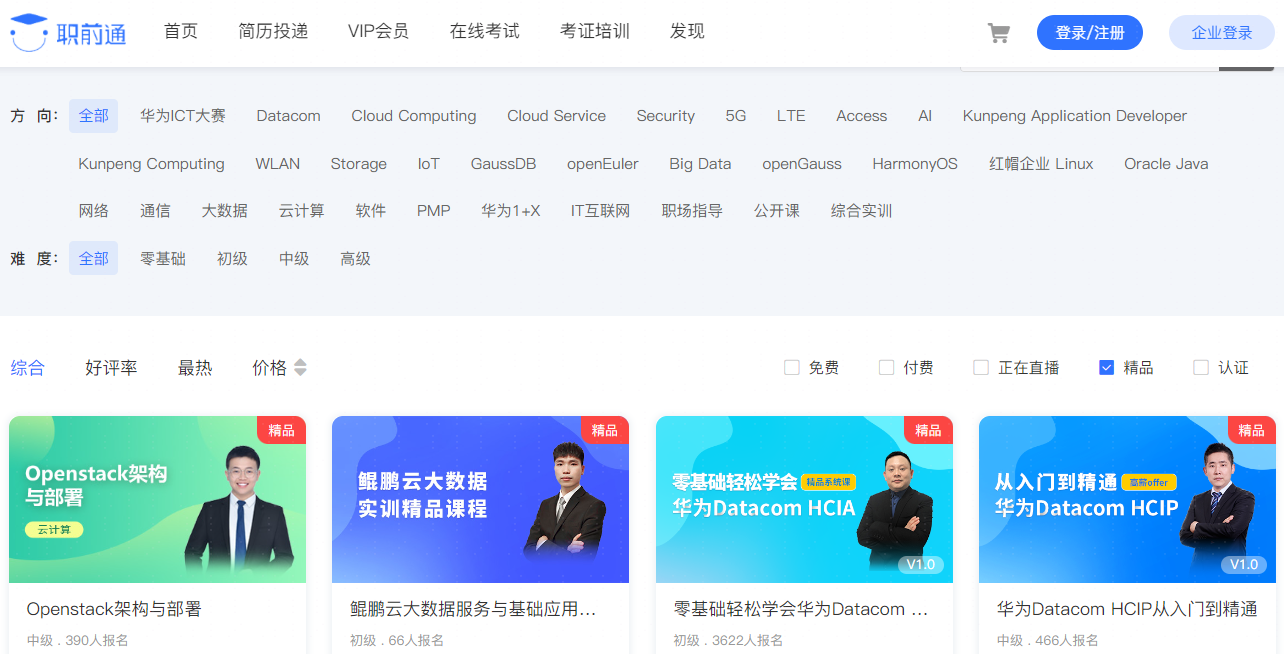This screenshot has height=654, width=1284.
Task: Open 鲲鹏云大数据 实训精品课程 thumbnail
Action: (x=480, y=499)
